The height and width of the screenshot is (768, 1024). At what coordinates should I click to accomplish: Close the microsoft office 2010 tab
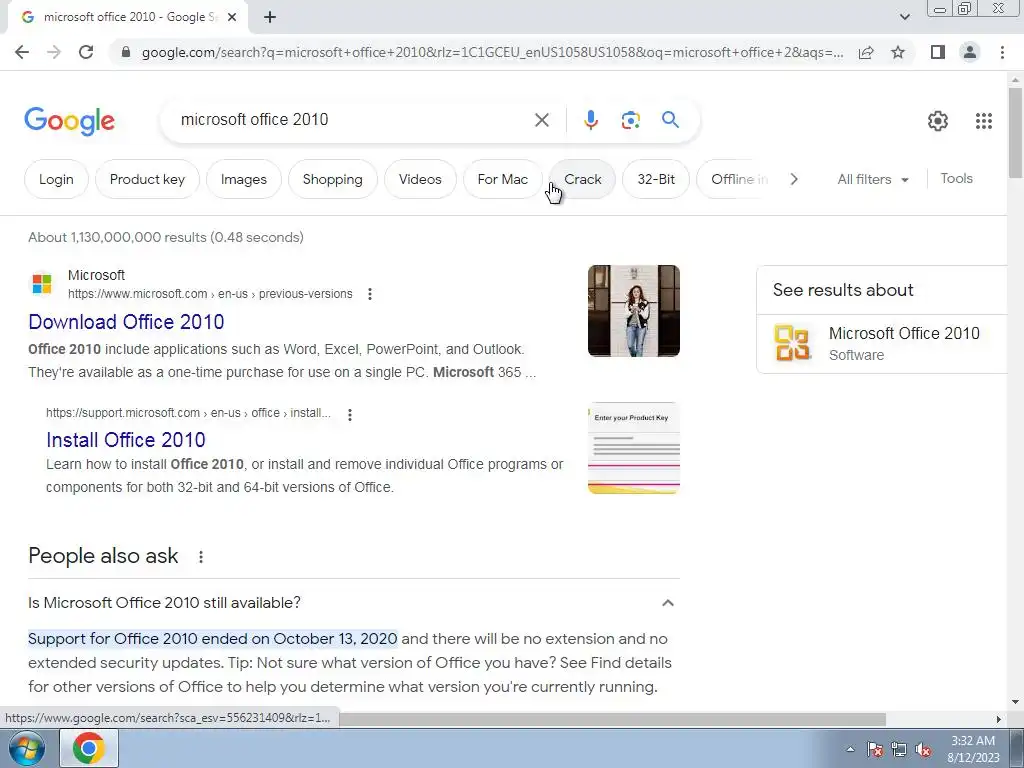(x=232, y=17)
